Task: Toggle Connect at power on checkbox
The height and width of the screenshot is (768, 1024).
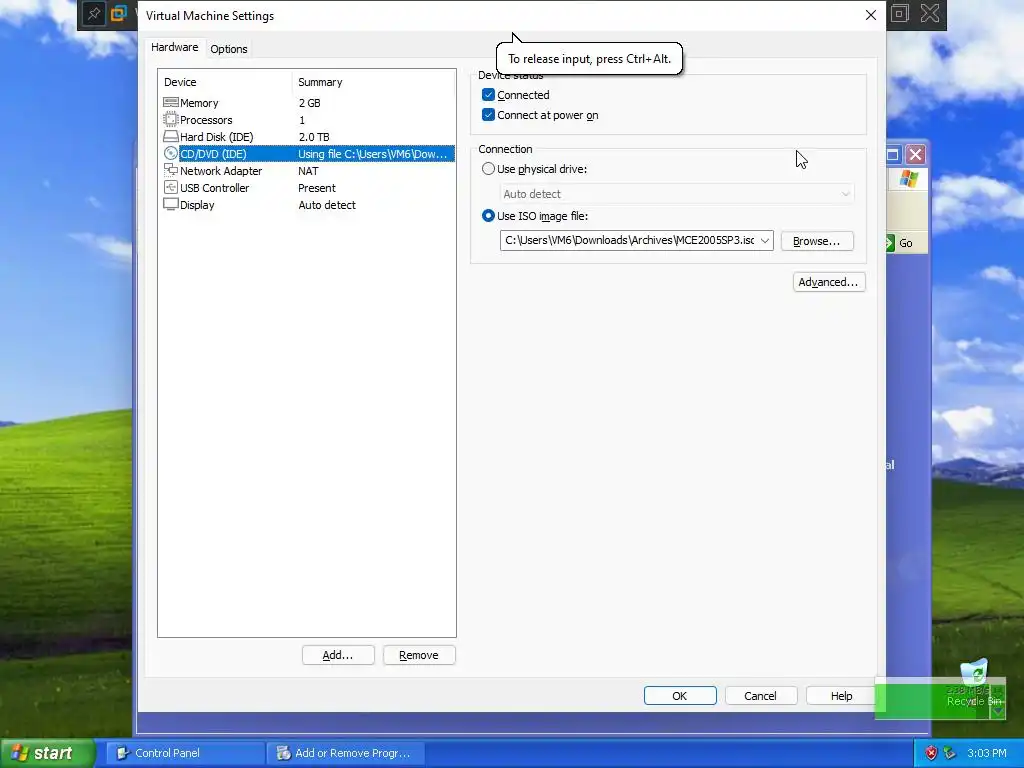Action: [488, 115]
